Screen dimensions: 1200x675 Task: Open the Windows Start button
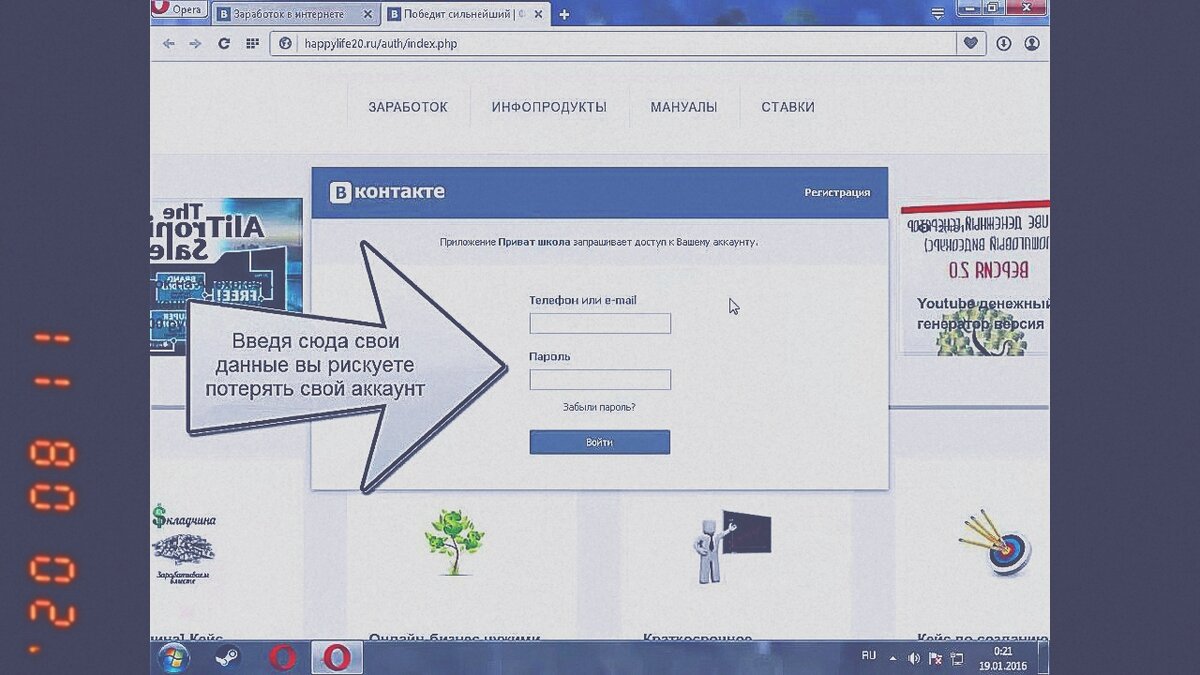coord(174,657)
